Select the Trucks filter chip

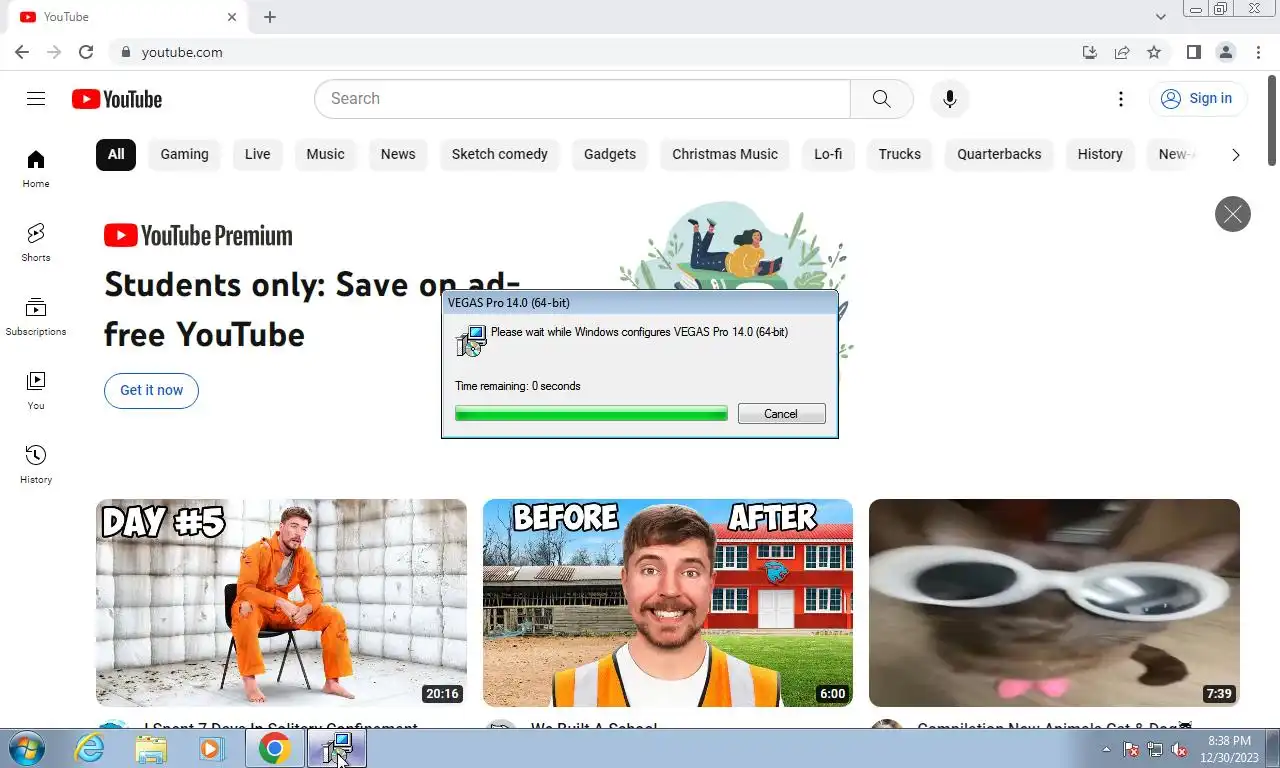[900, 154]
